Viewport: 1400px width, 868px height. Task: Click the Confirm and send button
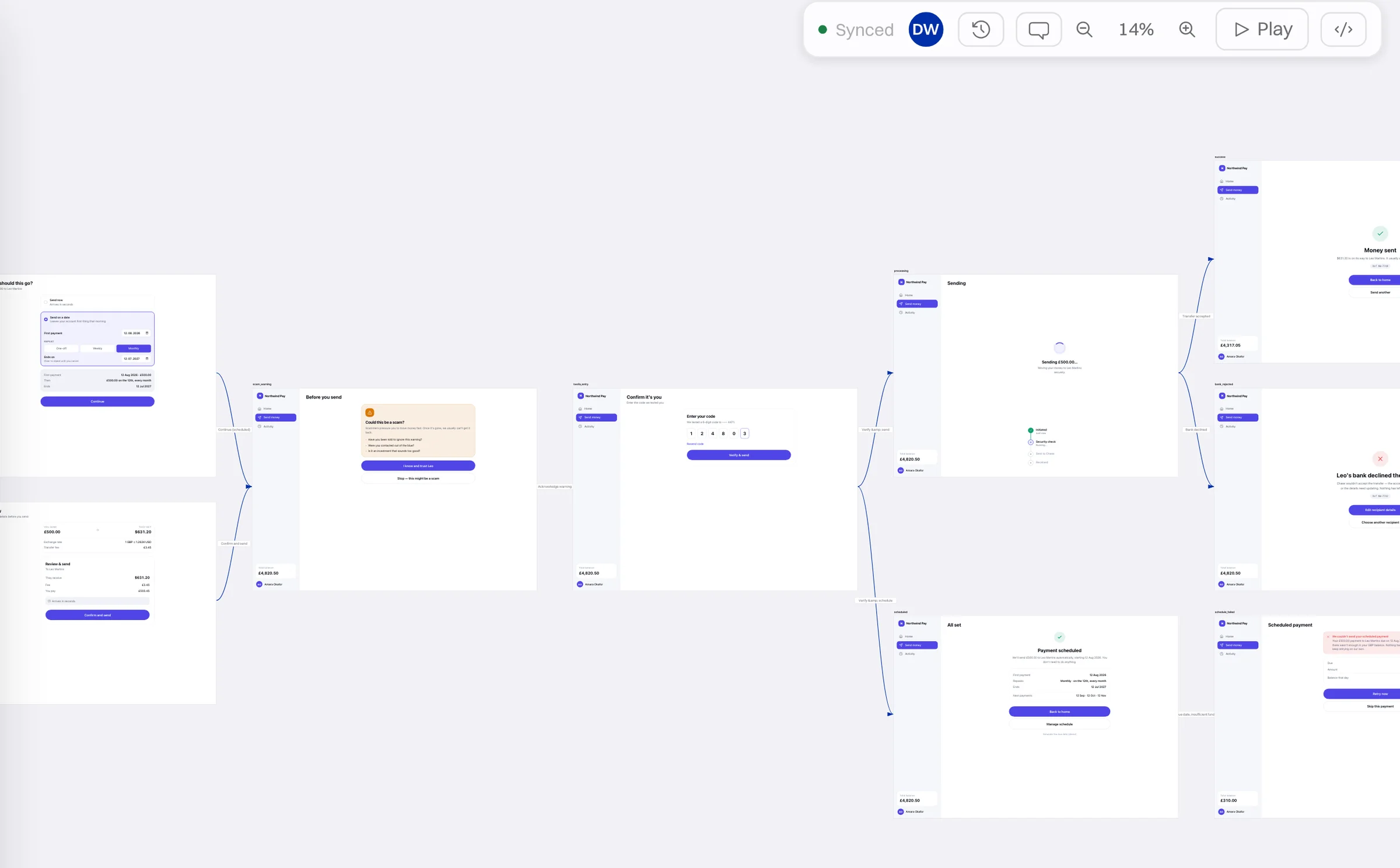(97, 615)
